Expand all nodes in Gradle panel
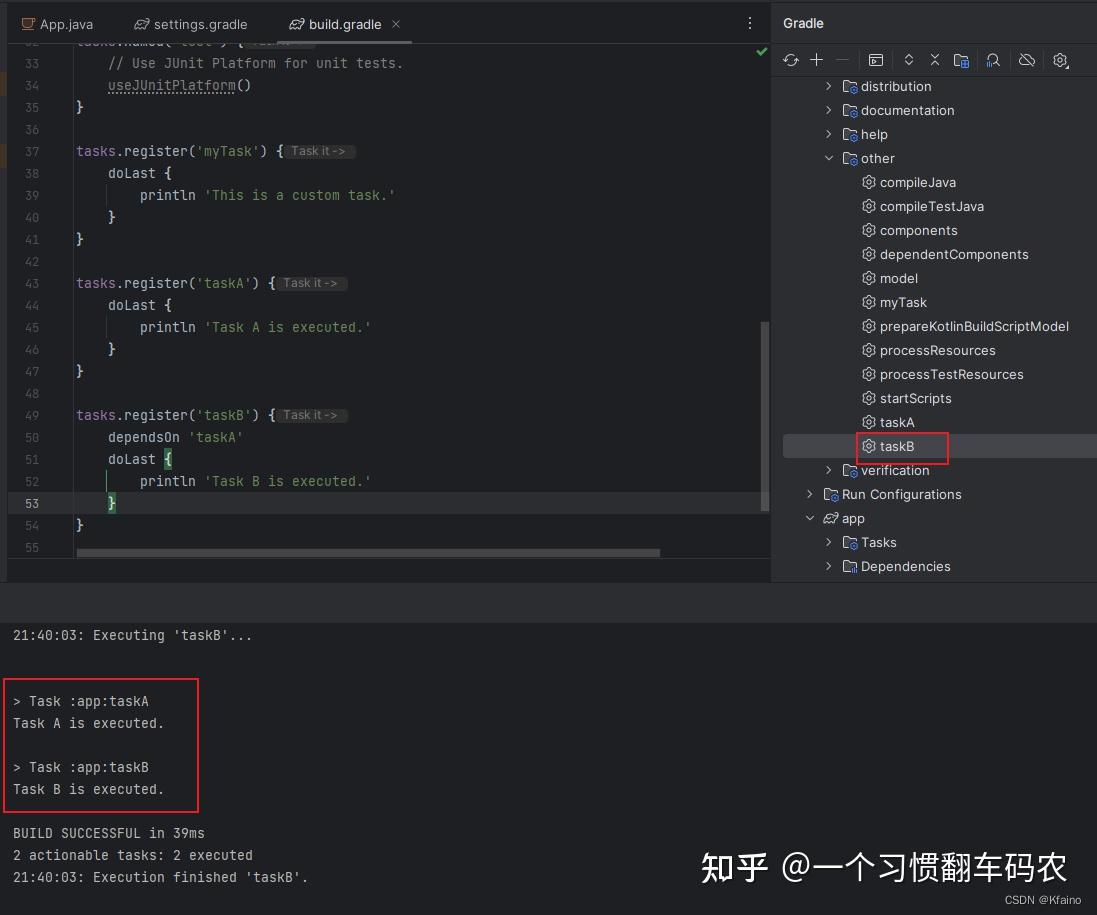 (908, 60)
